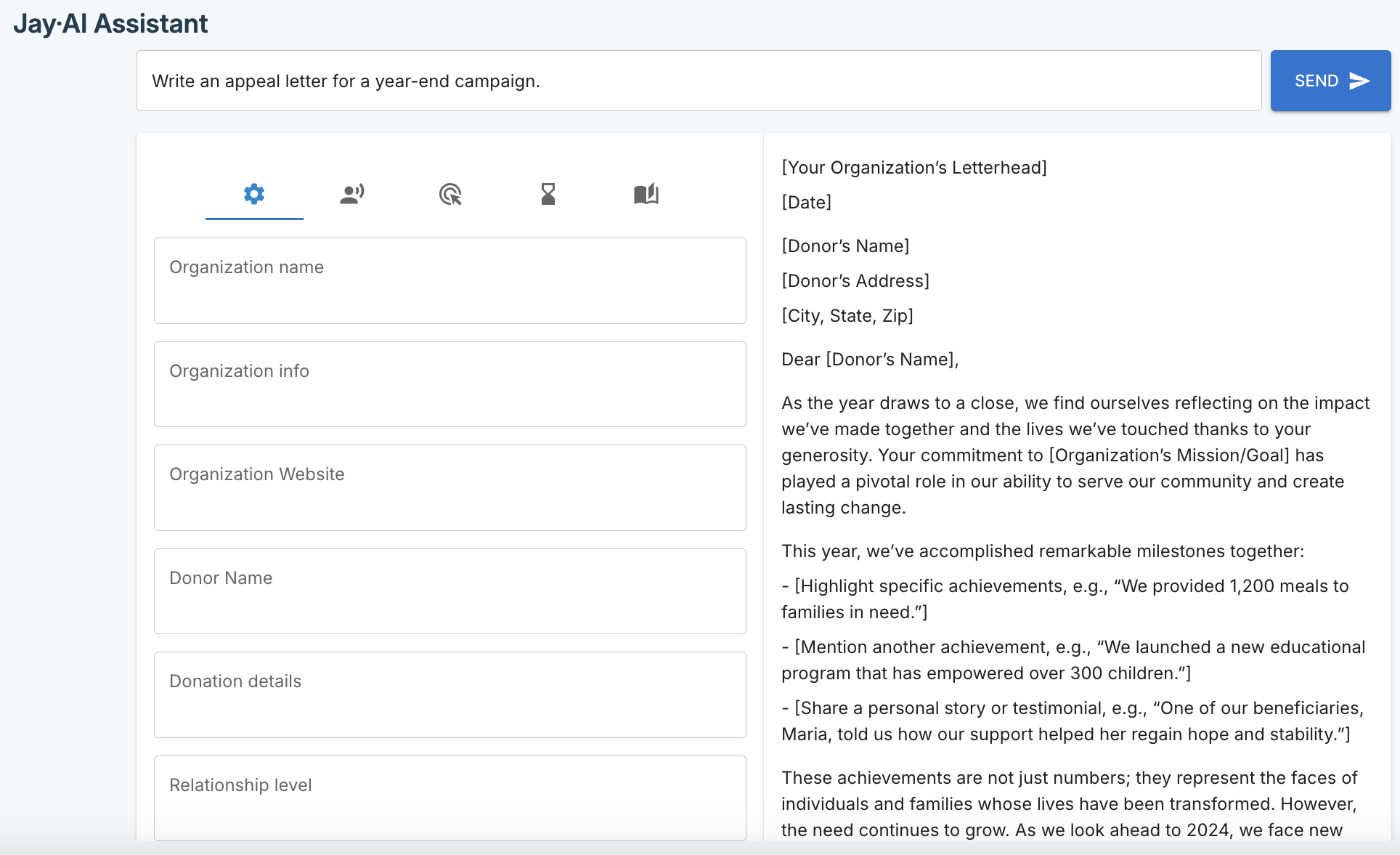Click the radar/signal target icon
Screen dimensions: 1400x855
point(450,195)
